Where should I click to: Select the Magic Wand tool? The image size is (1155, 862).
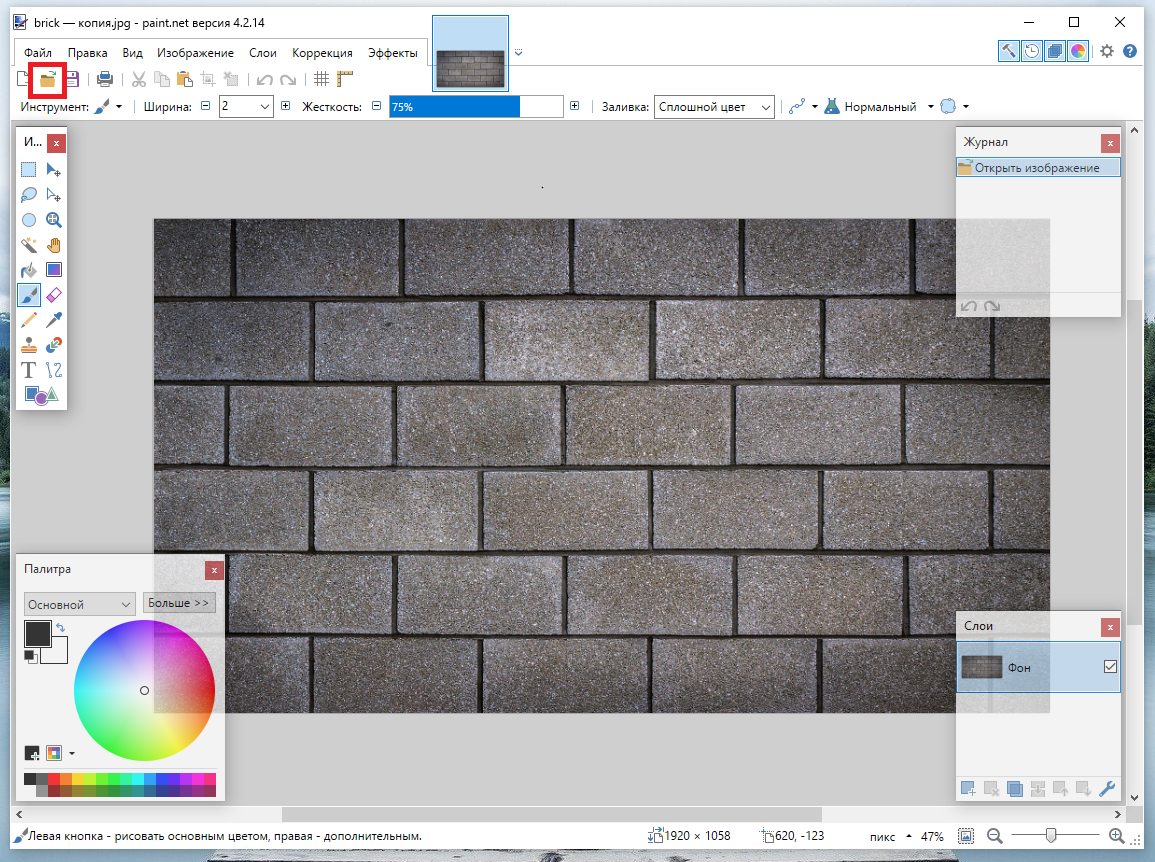[29, 245]
